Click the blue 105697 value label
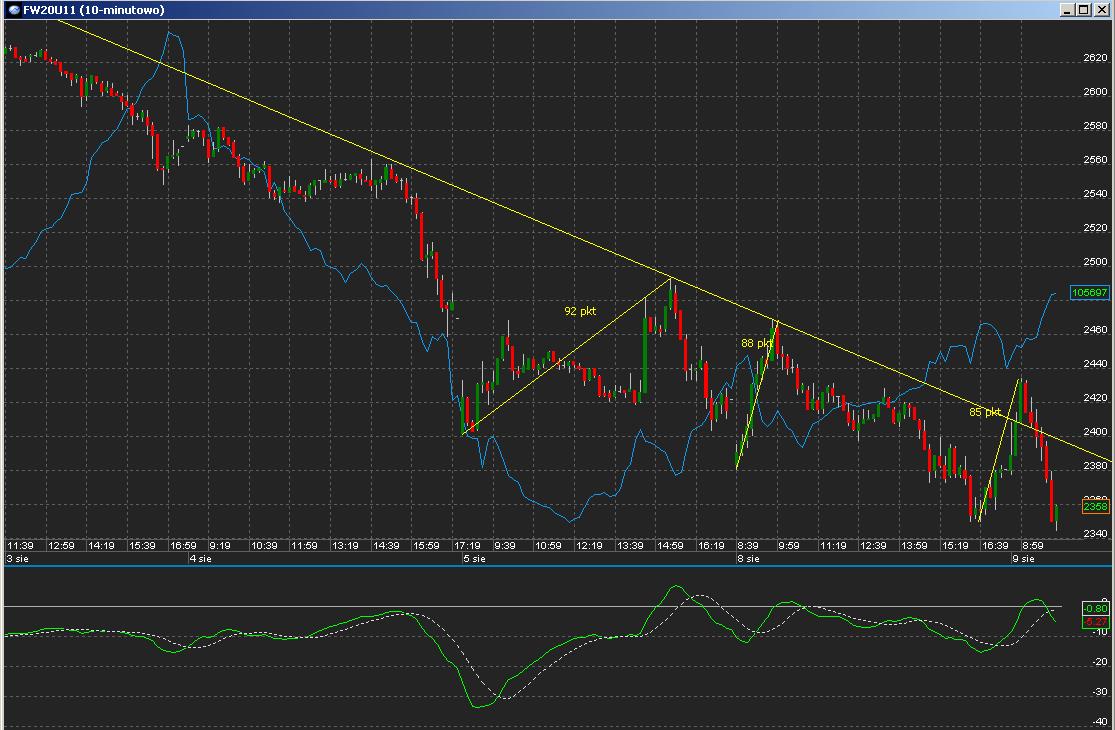This screenshot has width=1115, height=730. (1088, 293)
